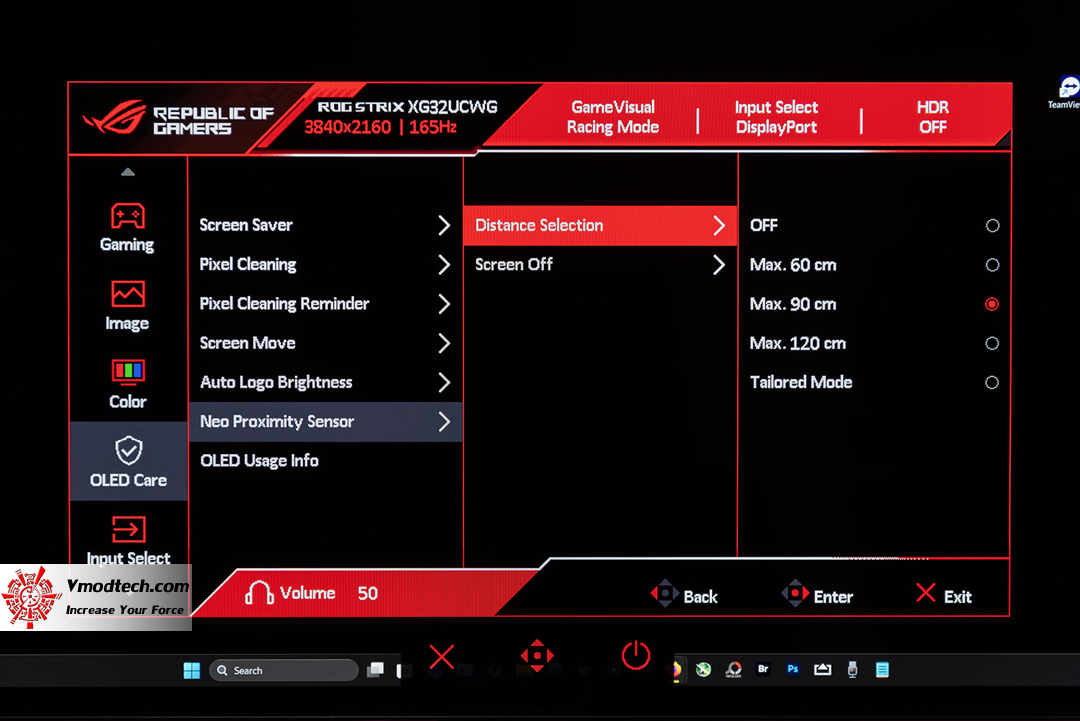Click the HDR OFF header status
Image resolution: width=1080 pixels, height=721 pixels.
tap(933, 117)
